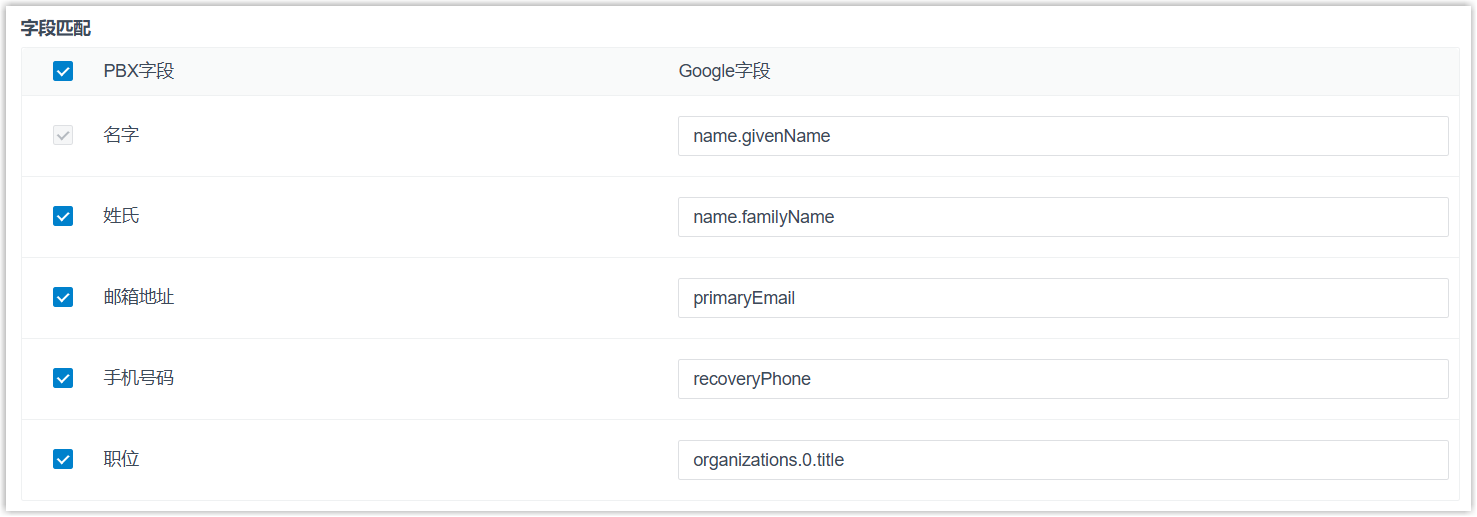1477x517 pixels.
Task: Click the name.givenName input field
Action: [x=1062, y=136]
